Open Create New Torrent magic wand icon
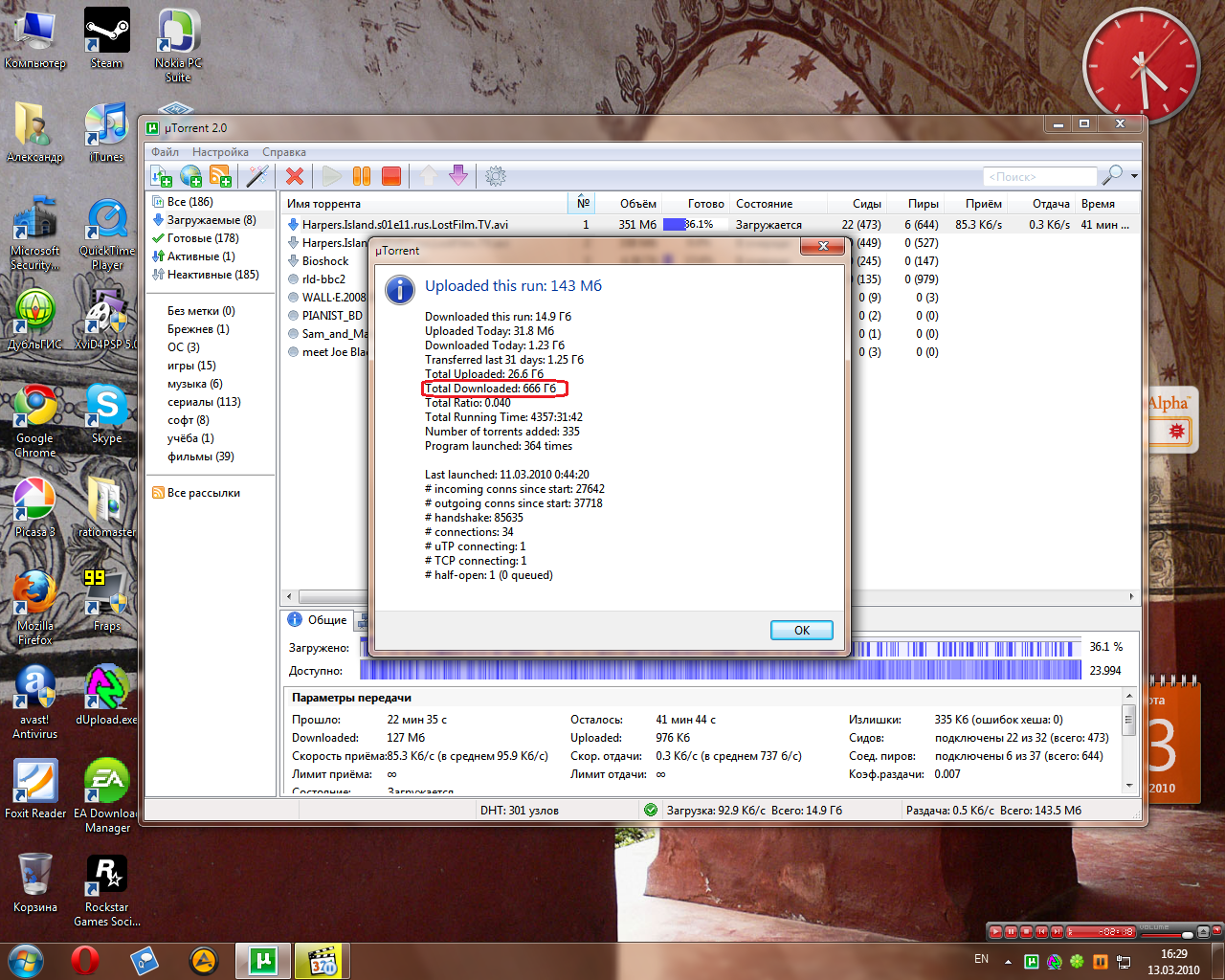The image size is (1225, 980). pyautogui.click(x=256, y=176)
